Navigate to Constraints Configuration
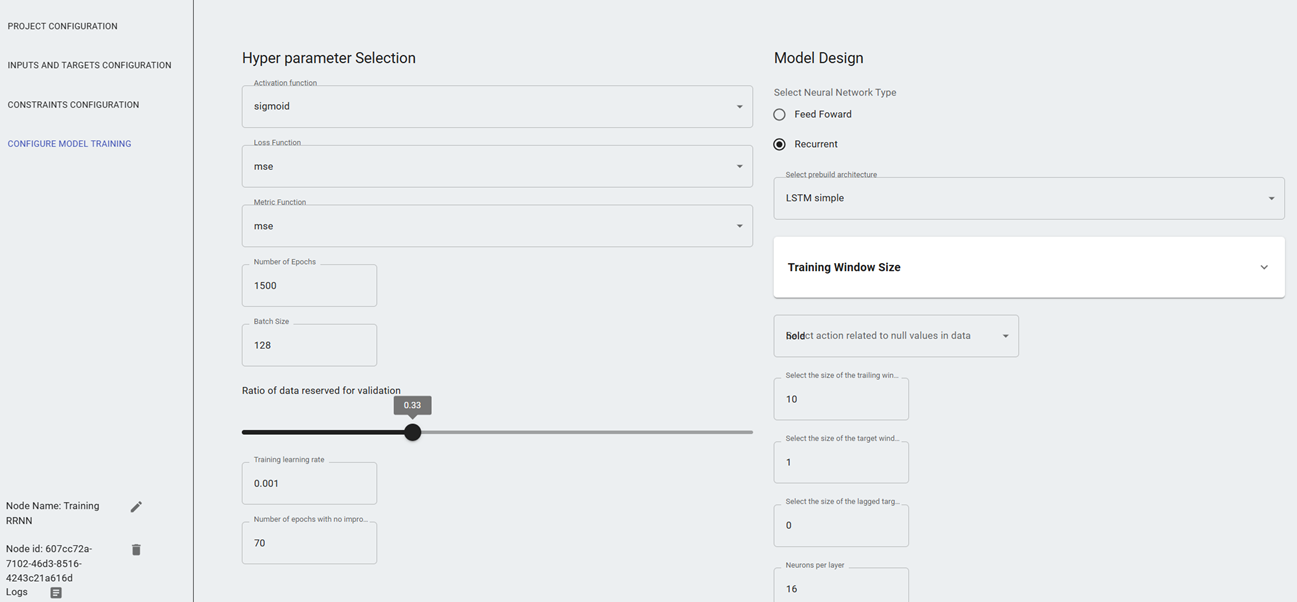Screen dimensions: 1297x602 click(x=73, y=105)
